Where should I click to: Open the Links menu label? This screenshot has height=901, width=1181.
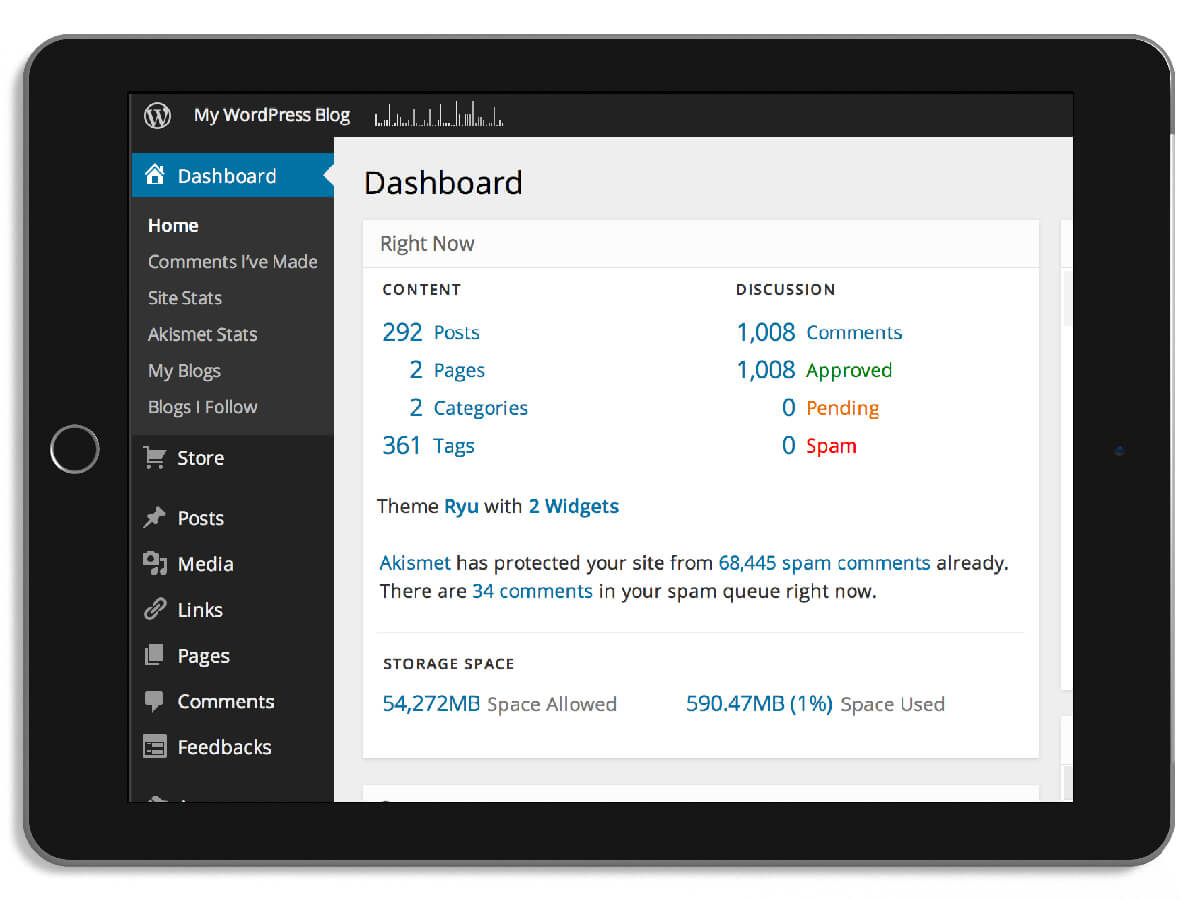[200, 609]
